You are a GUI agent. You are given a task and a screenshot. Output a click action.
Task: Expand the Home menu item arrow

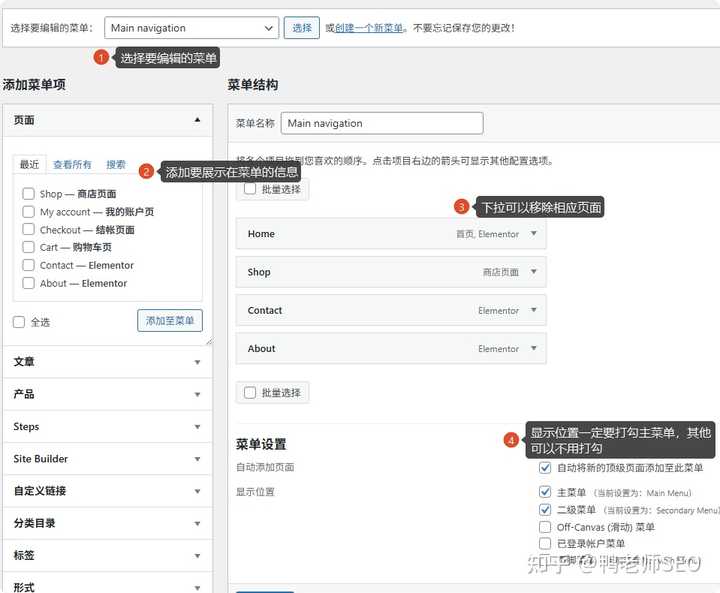(x=534, y=234)
